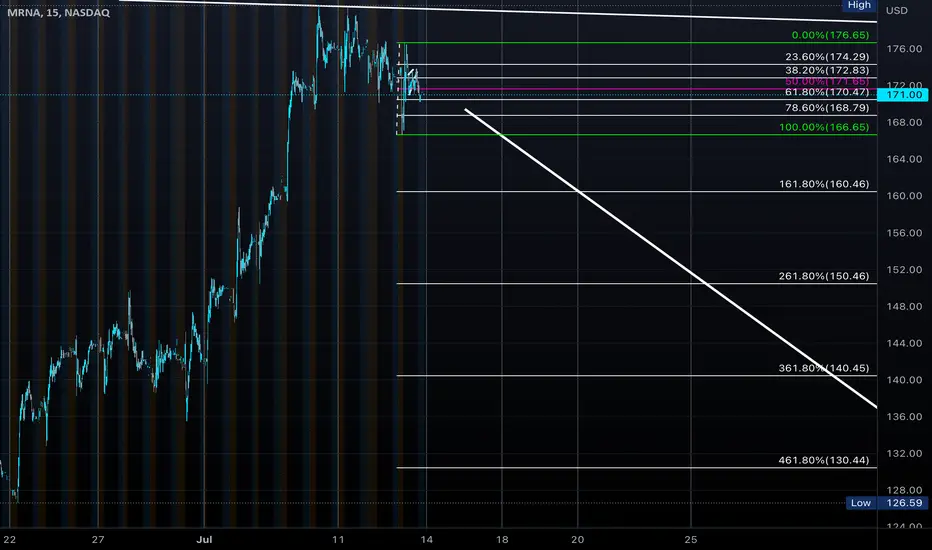Click the 132.00 price axis value
The image size is (932, 550).
pyautogui.click(x=904, y=454)
